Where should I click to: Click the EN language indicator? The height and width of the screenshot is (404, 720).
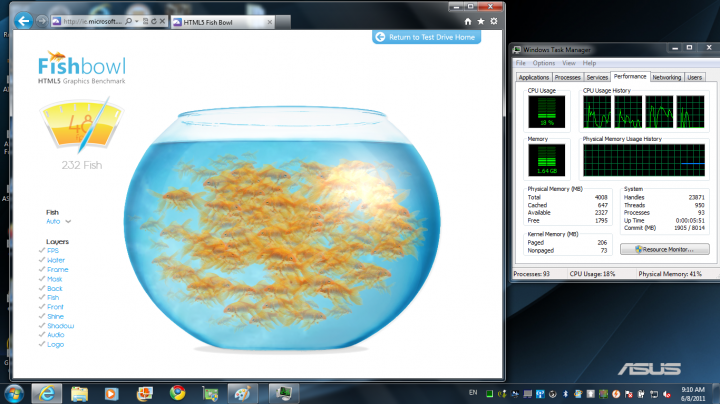[473, 393]
